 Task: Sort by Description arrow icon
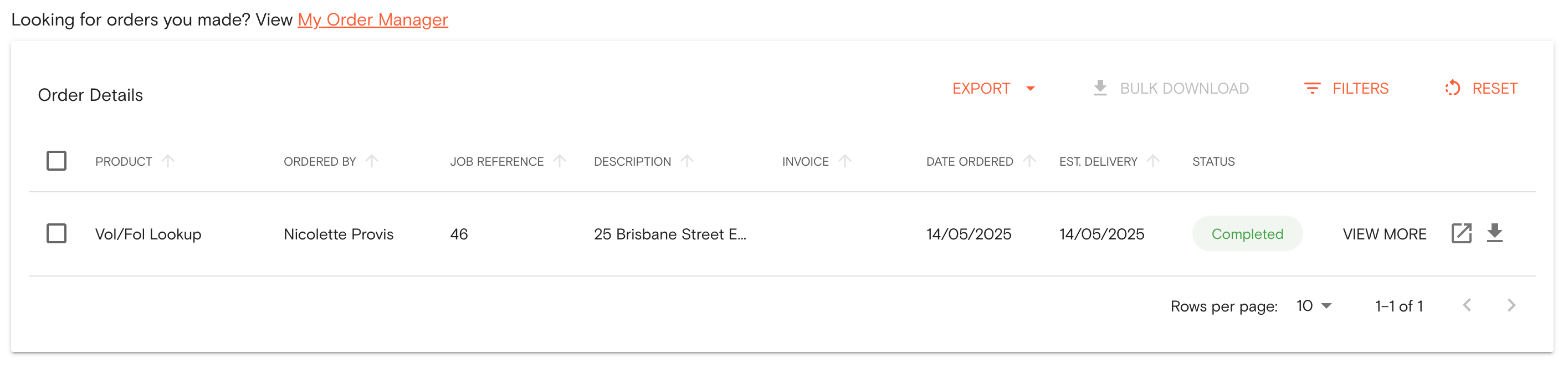(x=686, y=161)
